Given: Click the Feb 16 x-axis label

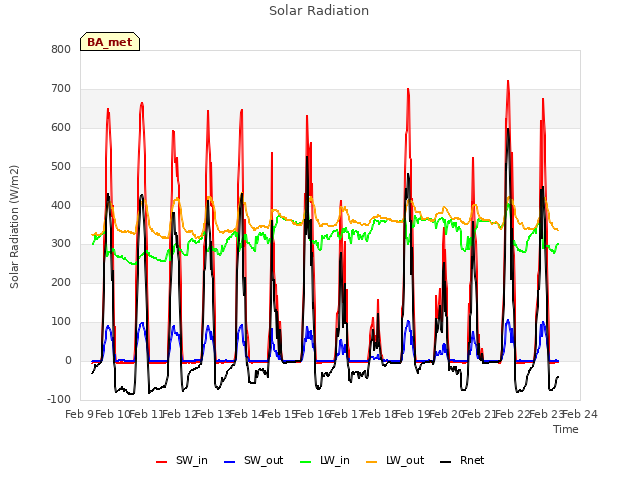Looking at the screenshot, I should pos(312,414).
